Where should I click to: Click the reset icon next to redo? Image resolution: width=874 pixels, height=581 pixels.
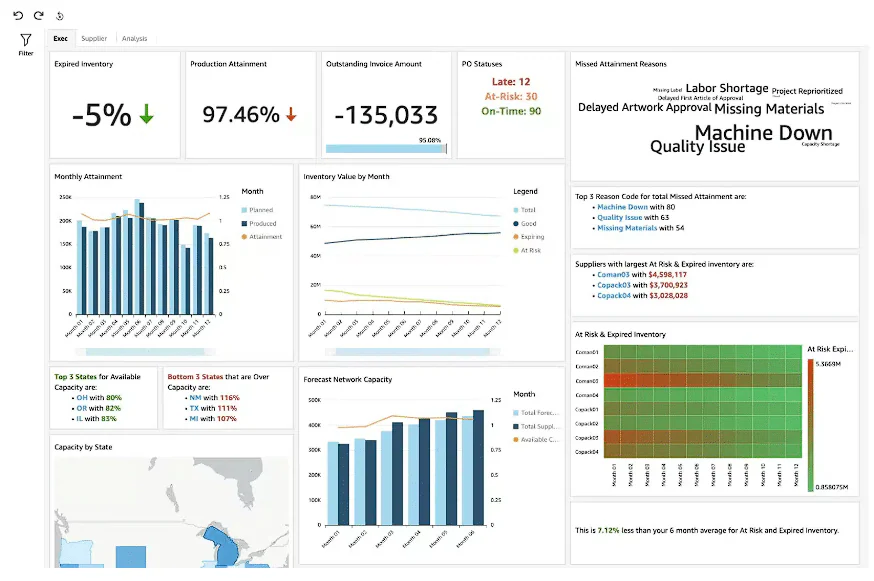coord(60,16)
